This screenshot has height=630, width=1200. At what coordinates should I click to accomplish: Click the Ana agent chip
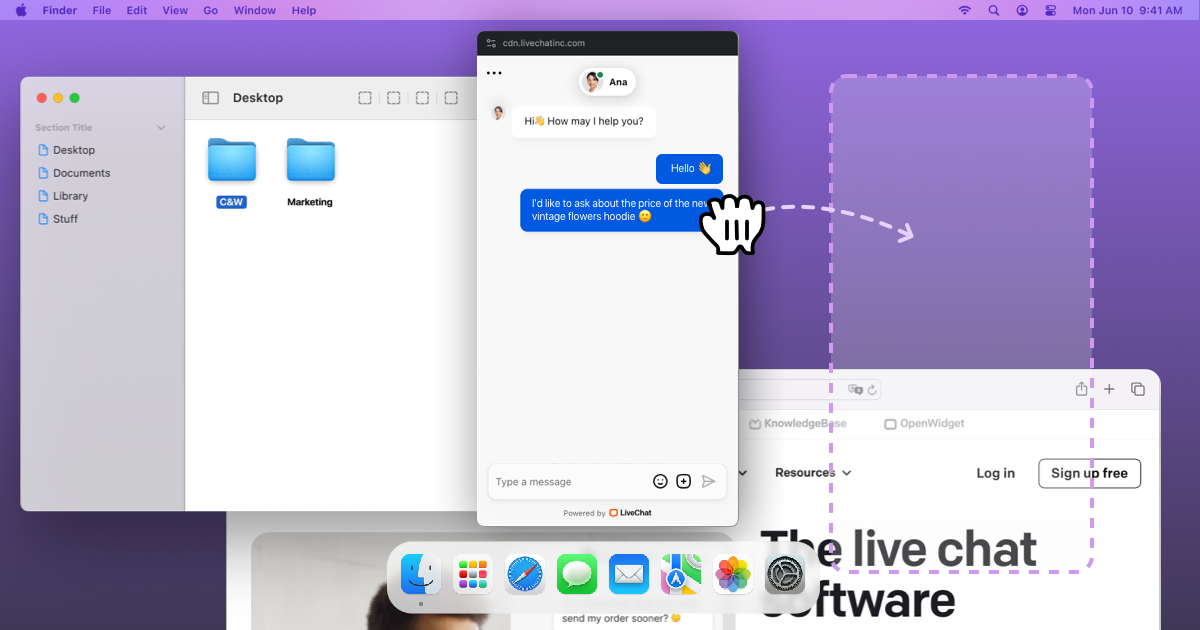608,82
